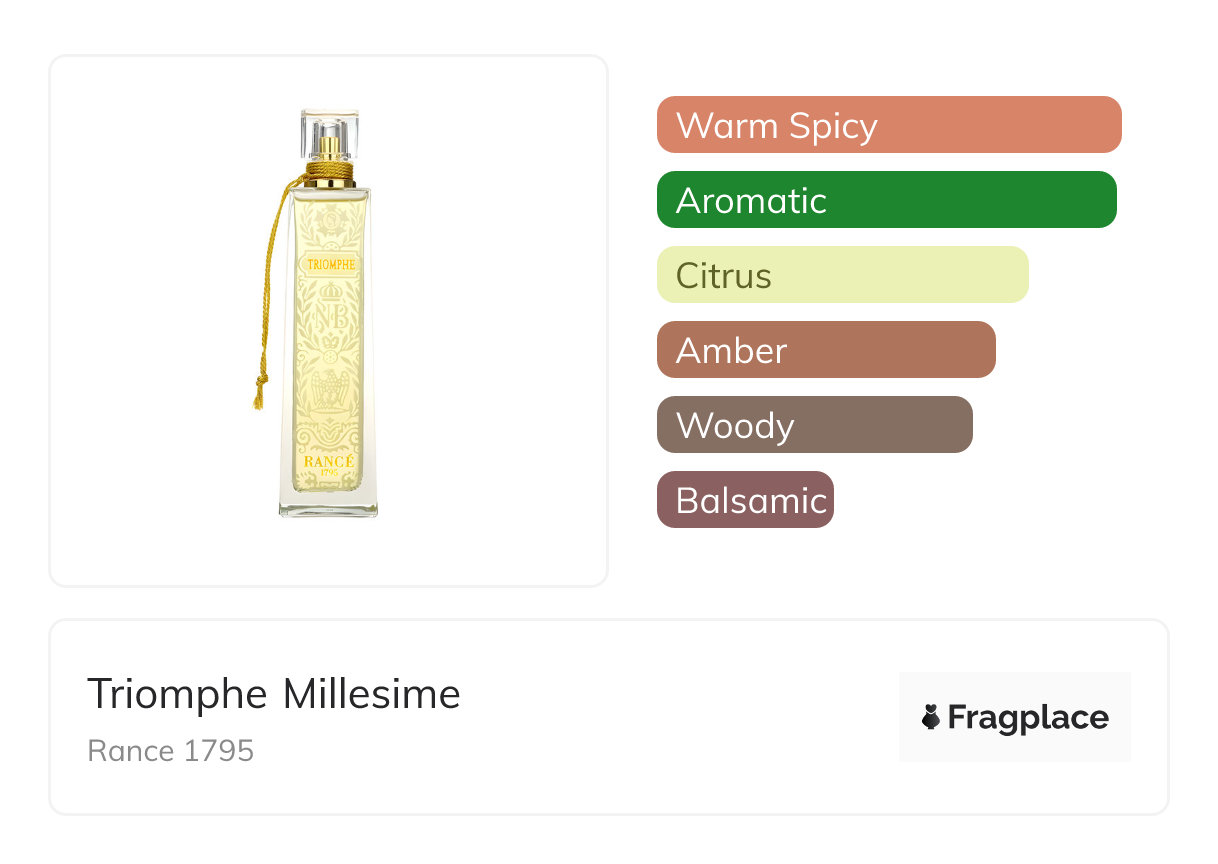Click the Balsamic accord bar

pyautogui.click(x=745, y=500)
